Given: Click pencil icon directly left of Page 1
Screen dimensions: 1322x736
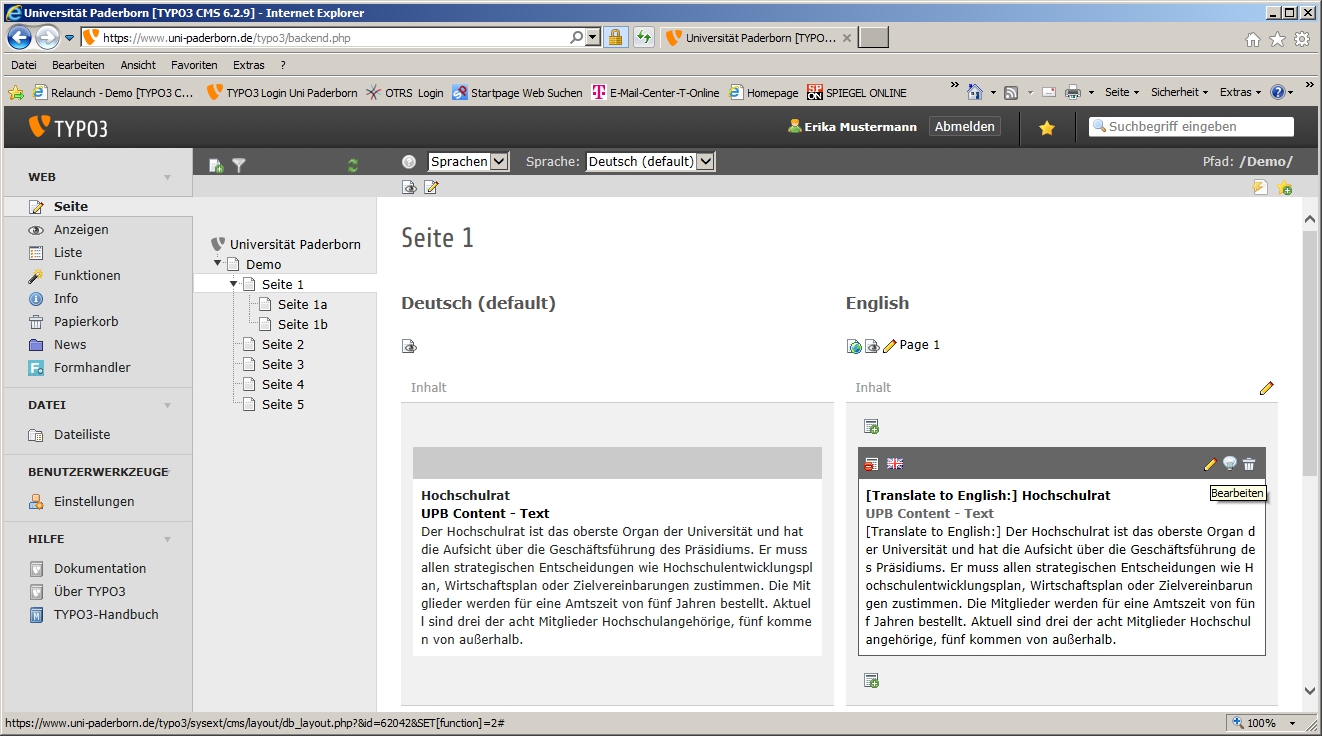Looking at the screenshot, I should (x=889, y=346).
